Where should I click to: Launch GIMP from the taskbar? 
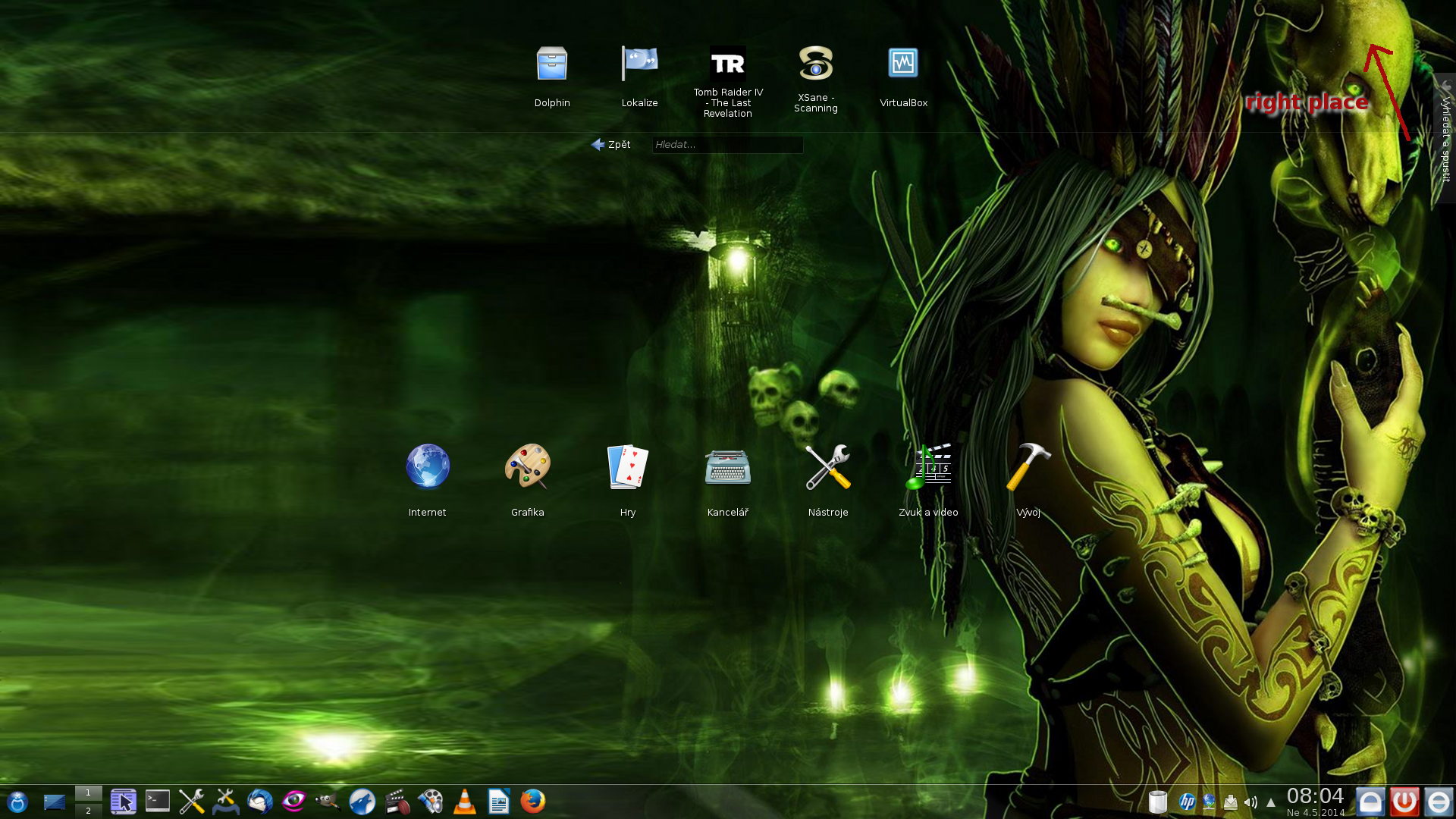pos(328,802)
